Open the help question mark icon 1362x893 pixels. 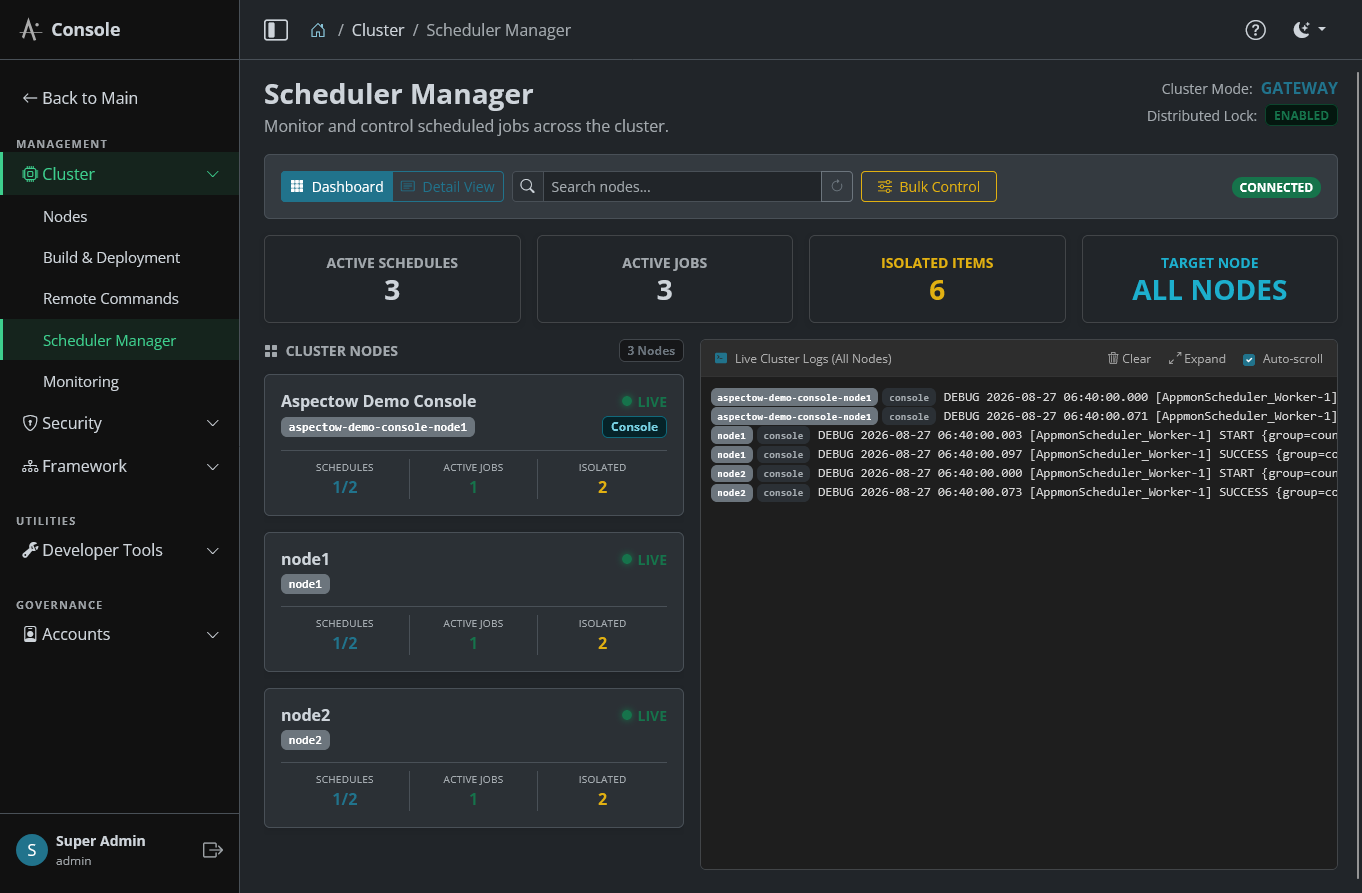click(x=1255, y=30)
